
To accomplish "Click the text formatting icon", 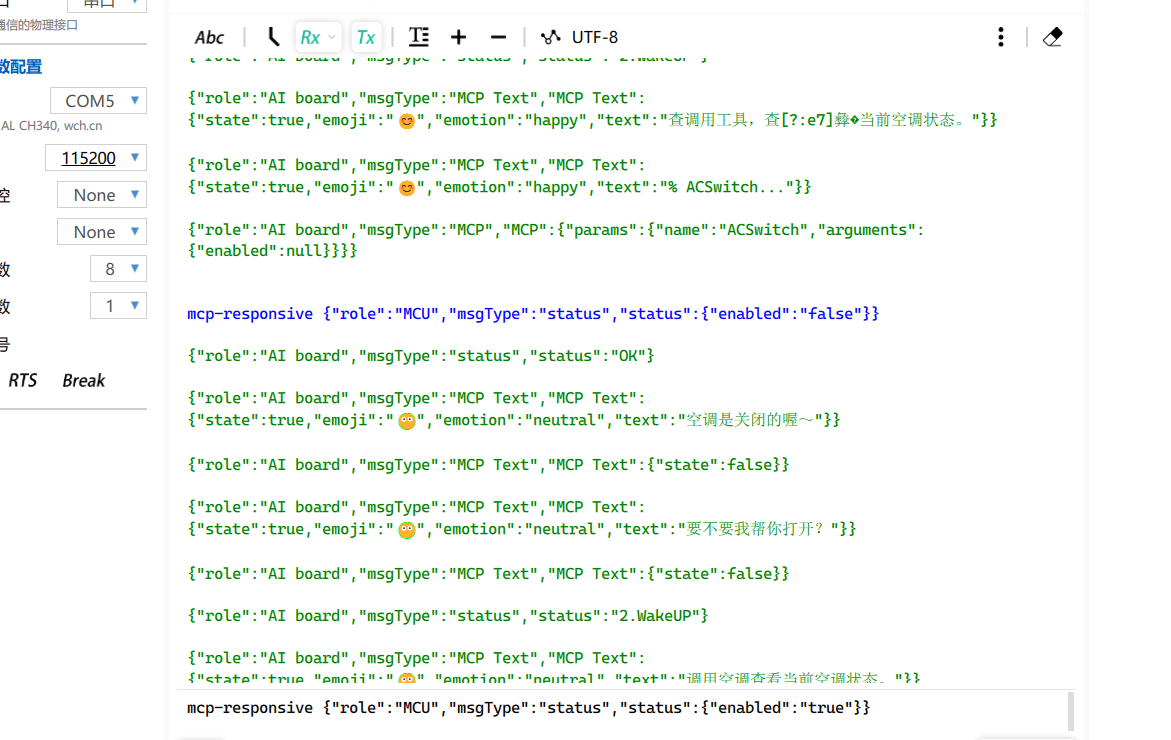I will click(x=419, y=37).
